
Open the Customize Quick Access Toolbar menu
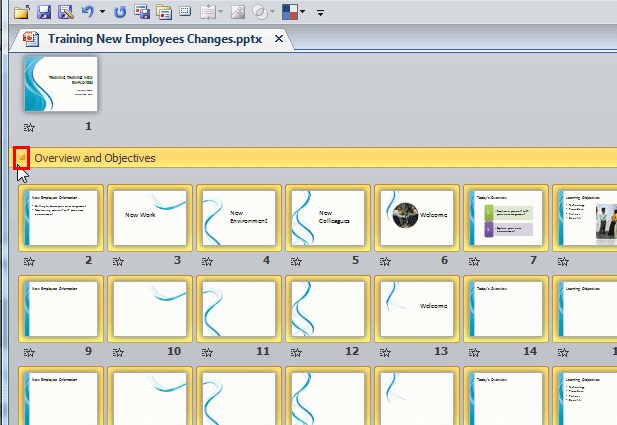pos(320,13)
